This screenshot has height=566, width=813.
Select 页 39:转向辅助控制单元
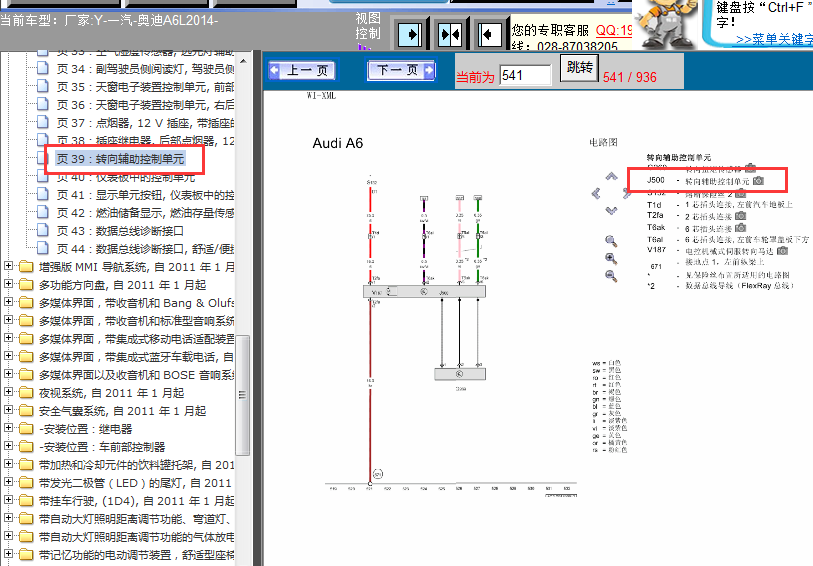click(121, 159)
